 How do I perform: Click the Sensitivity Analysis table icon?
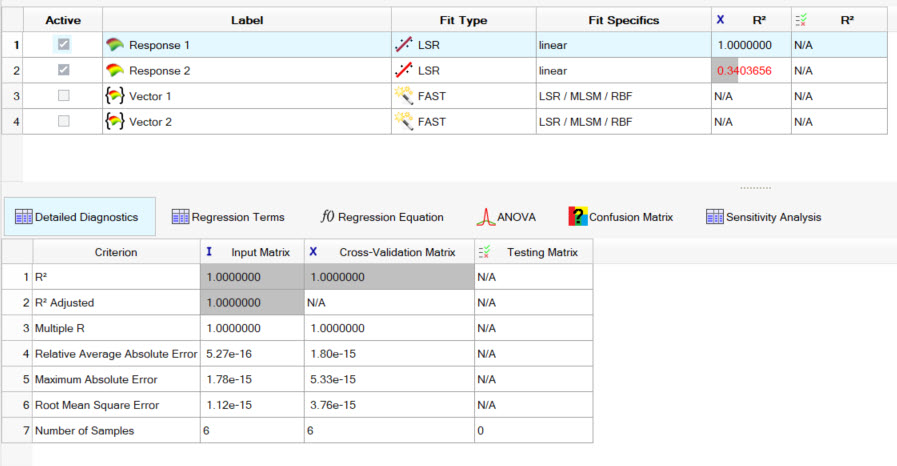(715, 217)
